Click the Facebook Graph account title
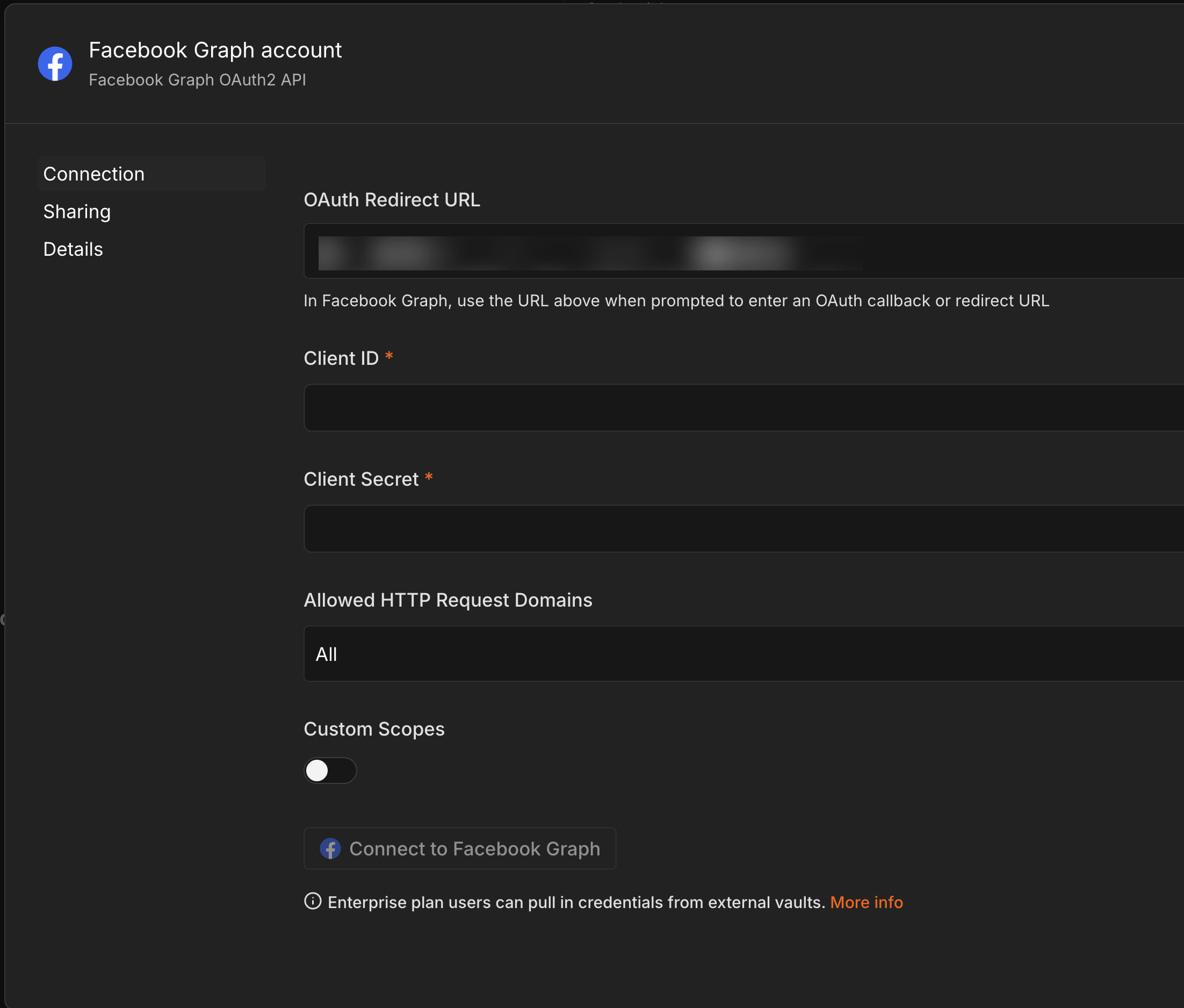The image size is (1184, 1008). click(215, 51)
